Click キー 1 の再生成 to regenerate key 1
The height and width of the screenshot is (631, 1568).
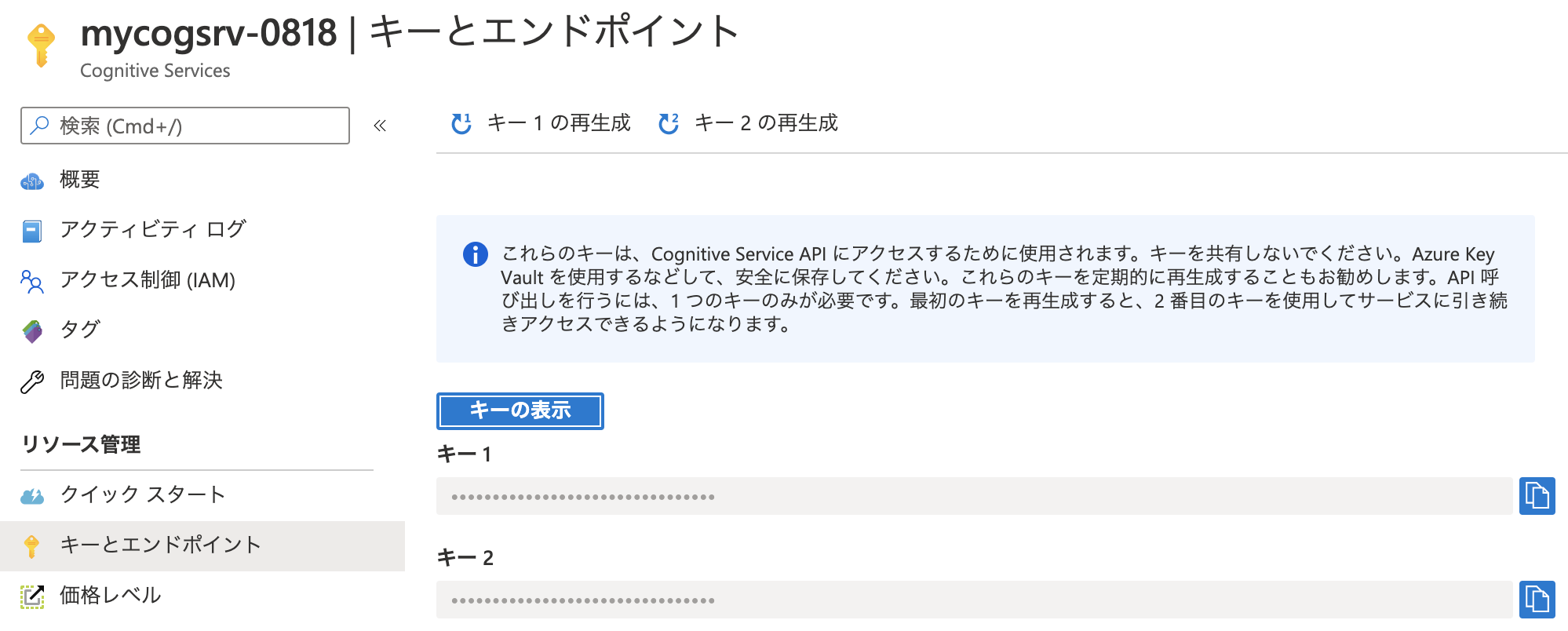559,123
